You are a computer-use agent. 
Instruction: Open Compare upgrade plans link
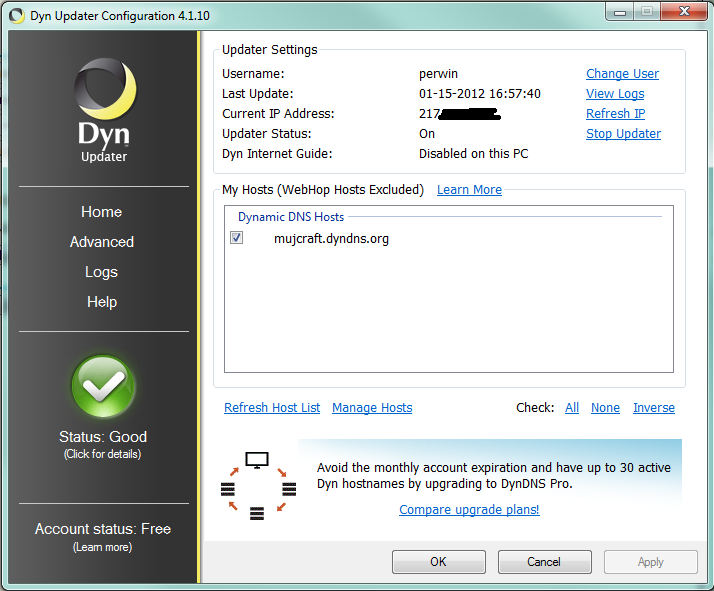[469, 509]
